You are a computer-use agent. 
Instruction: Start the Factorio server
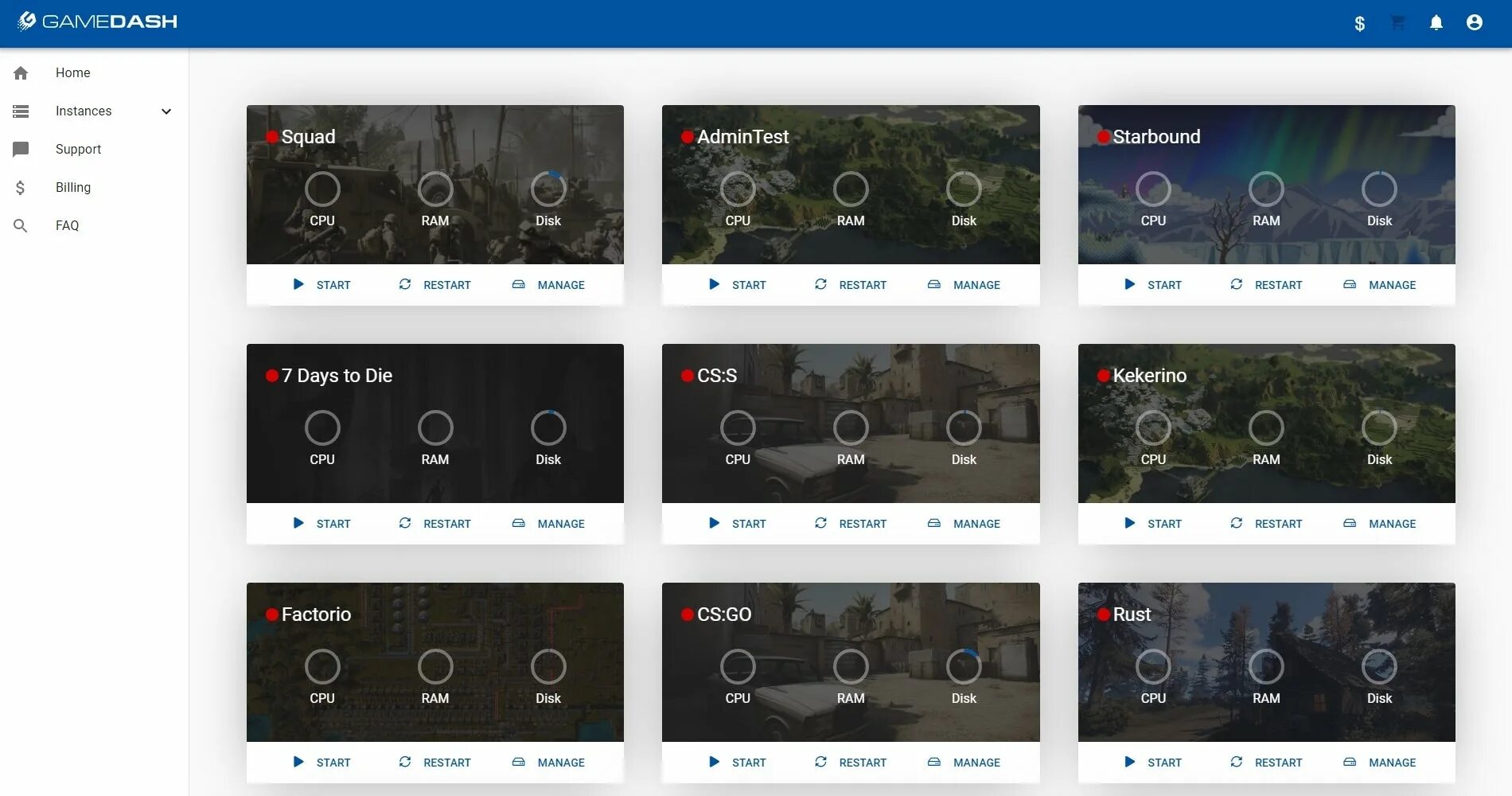pos(321,763)
